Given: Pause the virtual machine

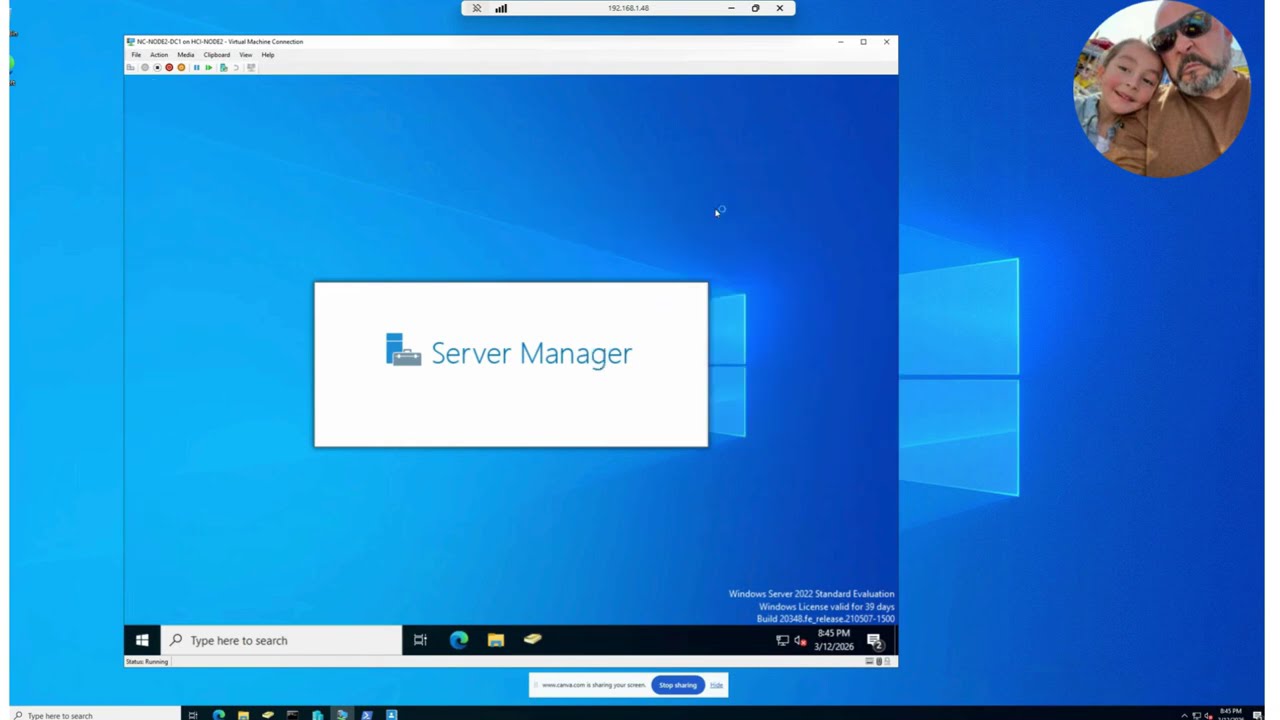Looking at the screenshot, I should click(x=196, y=67).
